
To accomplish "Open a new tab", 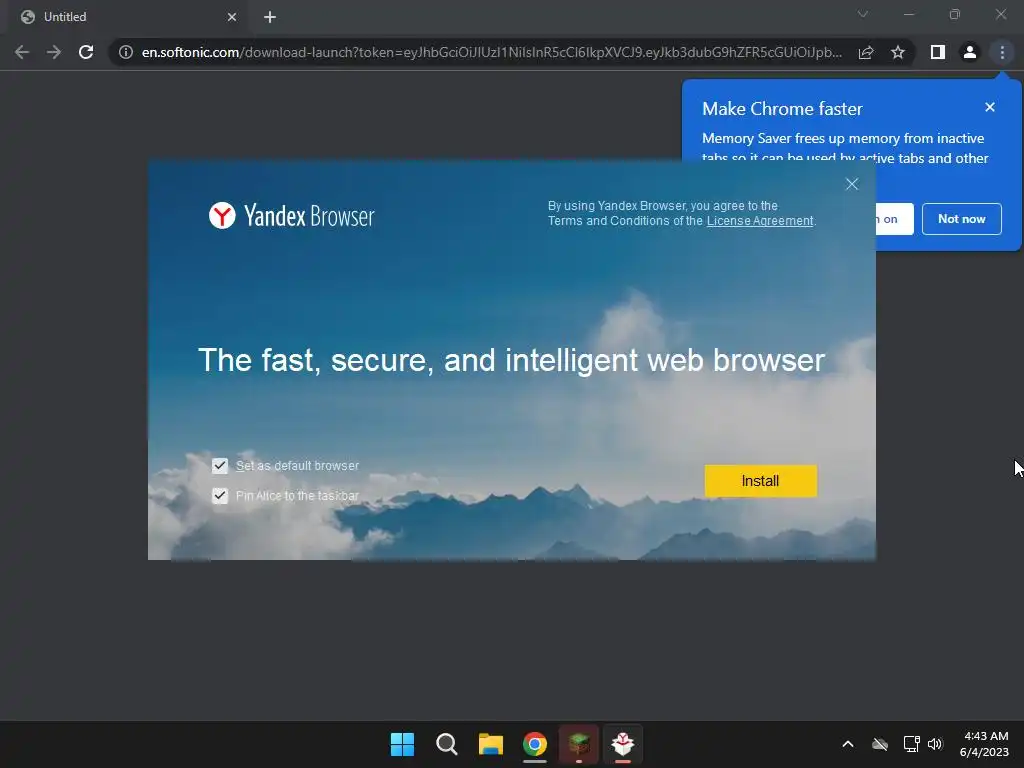I will (x=270, y=17).
